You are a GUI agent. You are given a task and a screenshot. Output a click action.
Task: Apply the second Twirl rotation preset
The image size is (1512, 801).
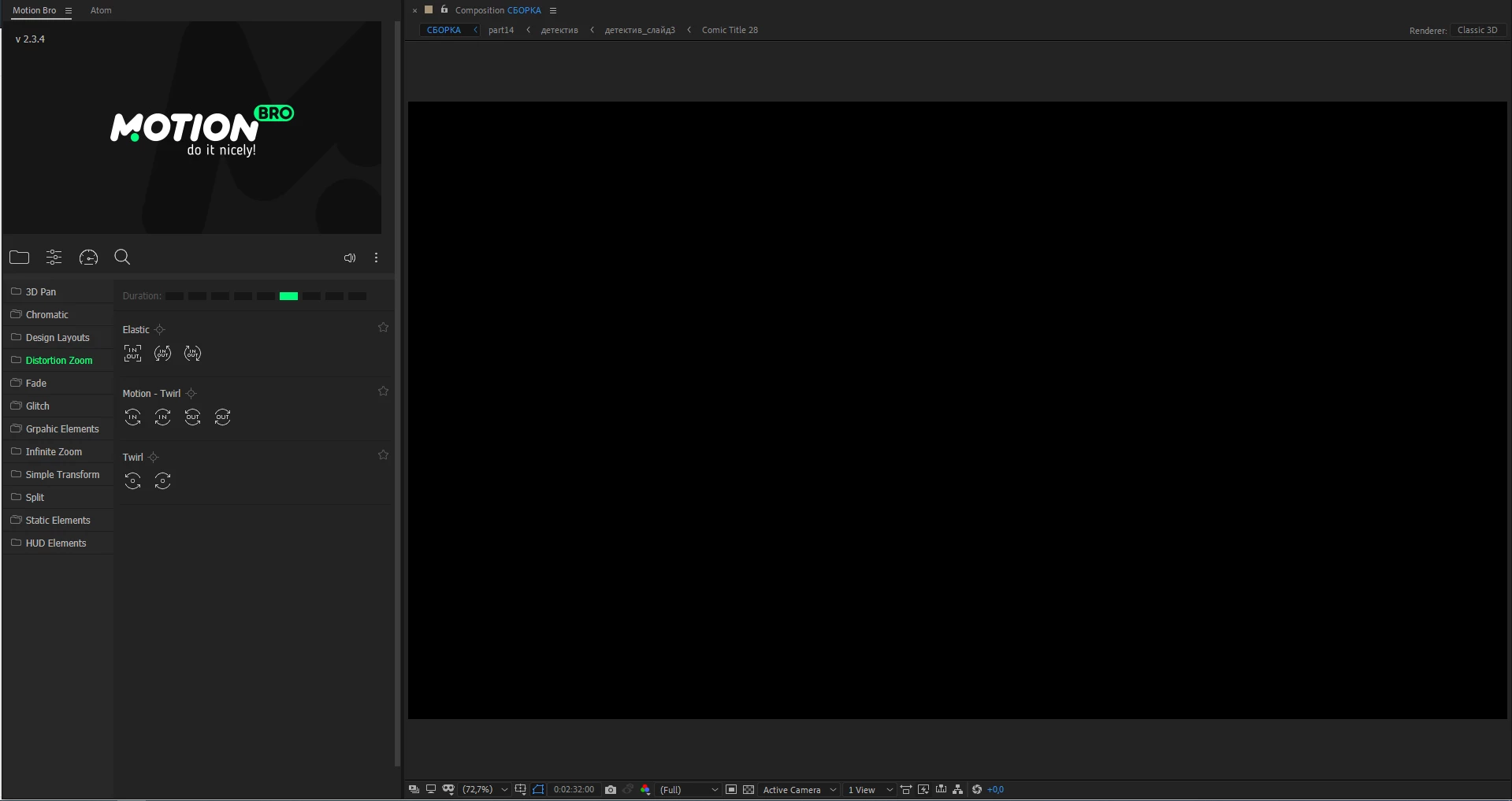(162, 481)
